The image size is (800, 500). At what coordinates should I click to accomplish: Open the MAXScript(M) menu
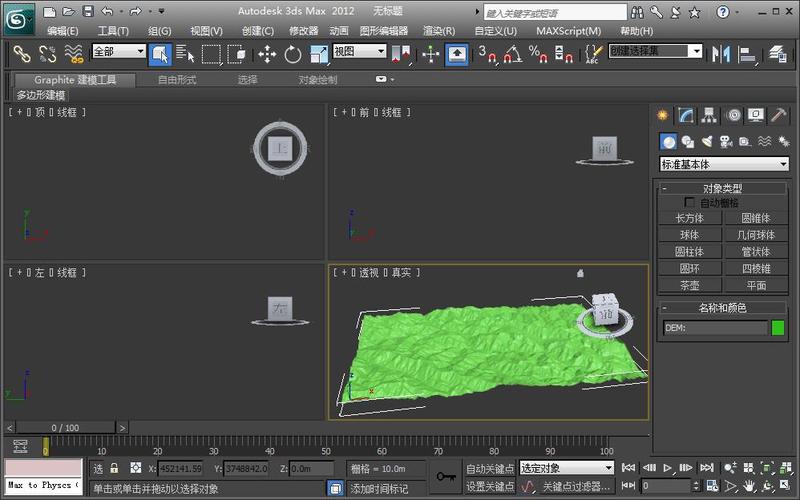568,31
